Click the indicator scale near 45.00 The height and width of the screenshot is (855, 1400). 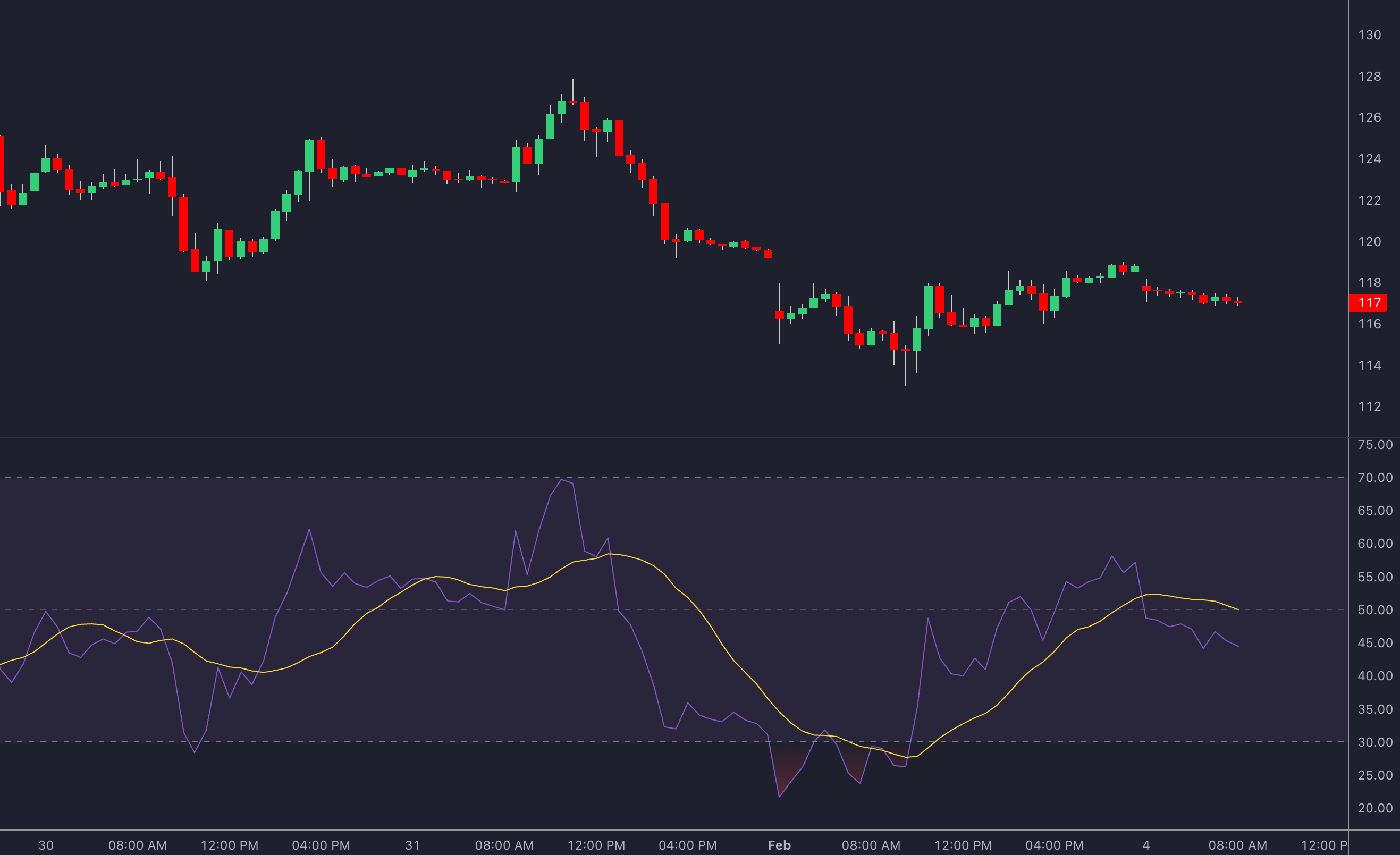coord(1374,643)
